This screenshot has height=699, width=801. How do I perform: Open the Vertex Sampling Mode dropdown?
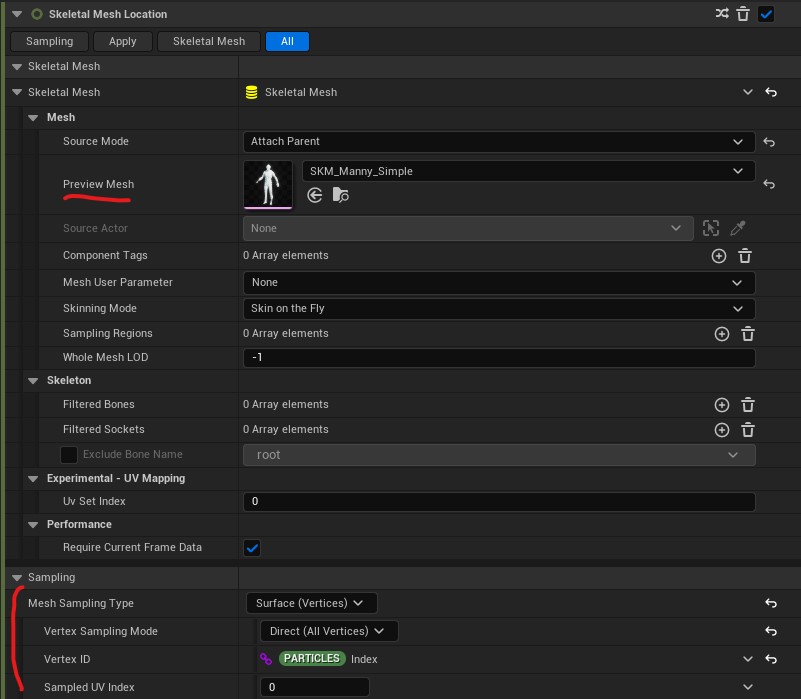pos(329,631)
